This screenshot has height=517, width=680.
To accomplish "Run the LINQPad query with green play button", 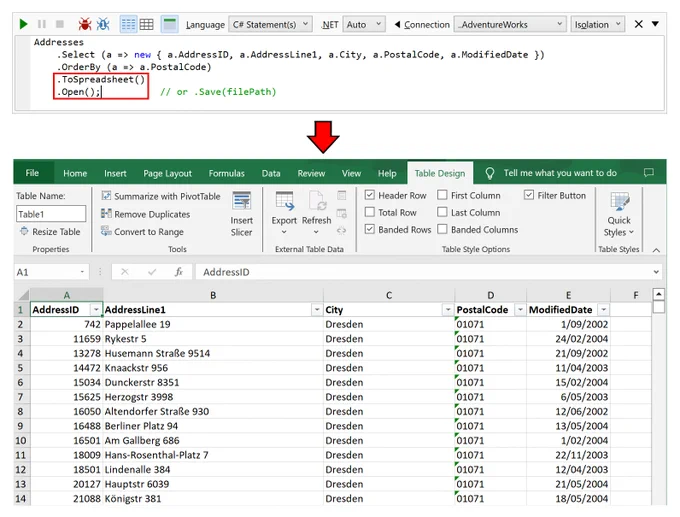I will point(23,24).
